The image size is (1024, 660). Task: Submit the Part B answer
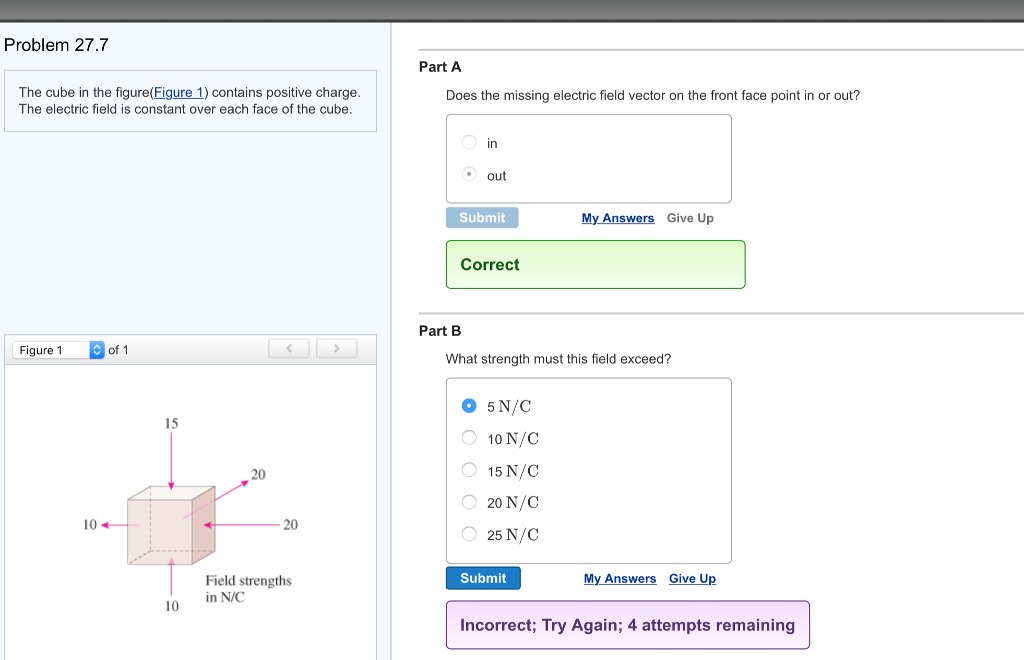click(x=483, y=577)
